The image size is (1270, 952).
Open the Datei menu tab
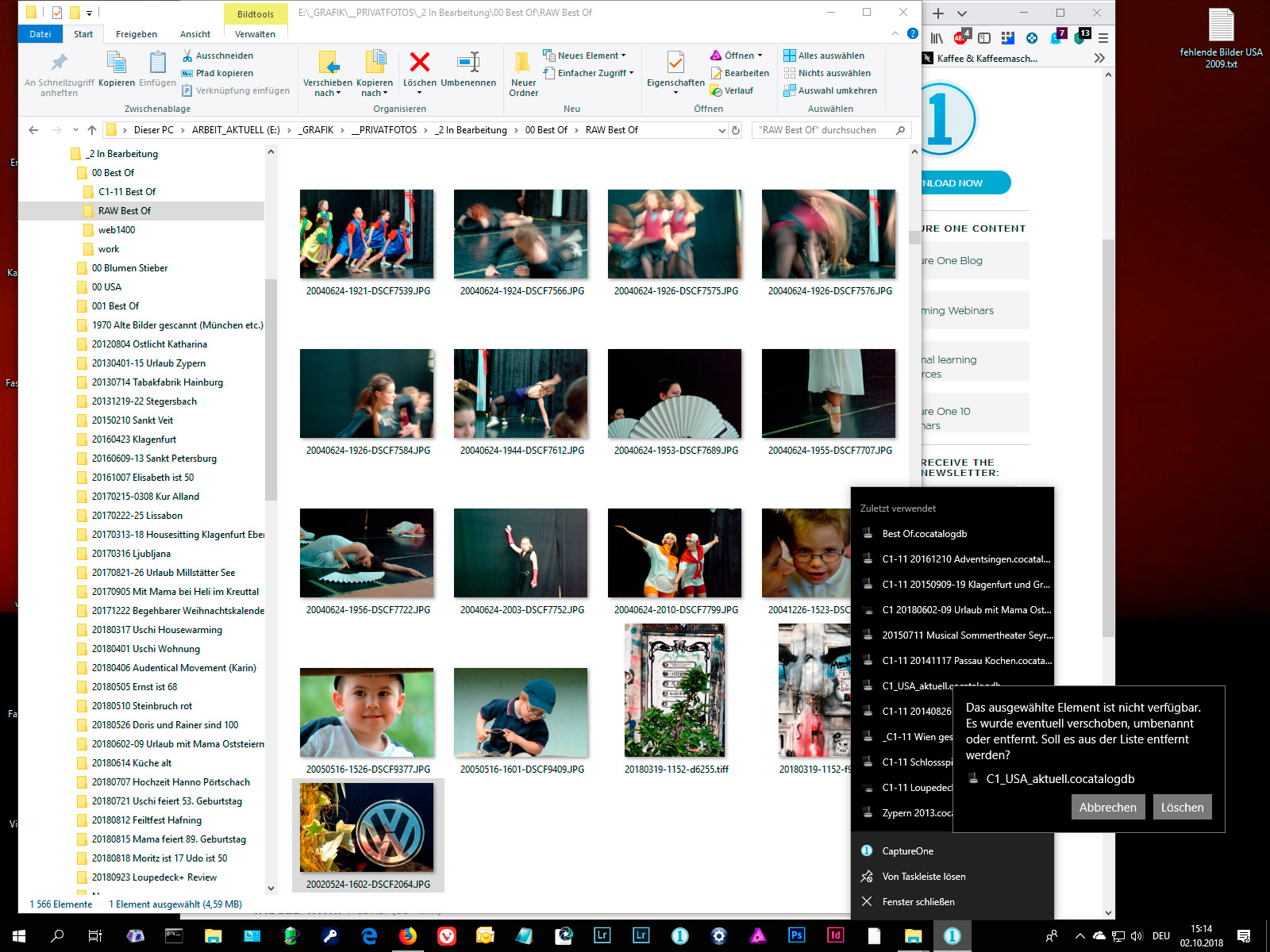40,34
